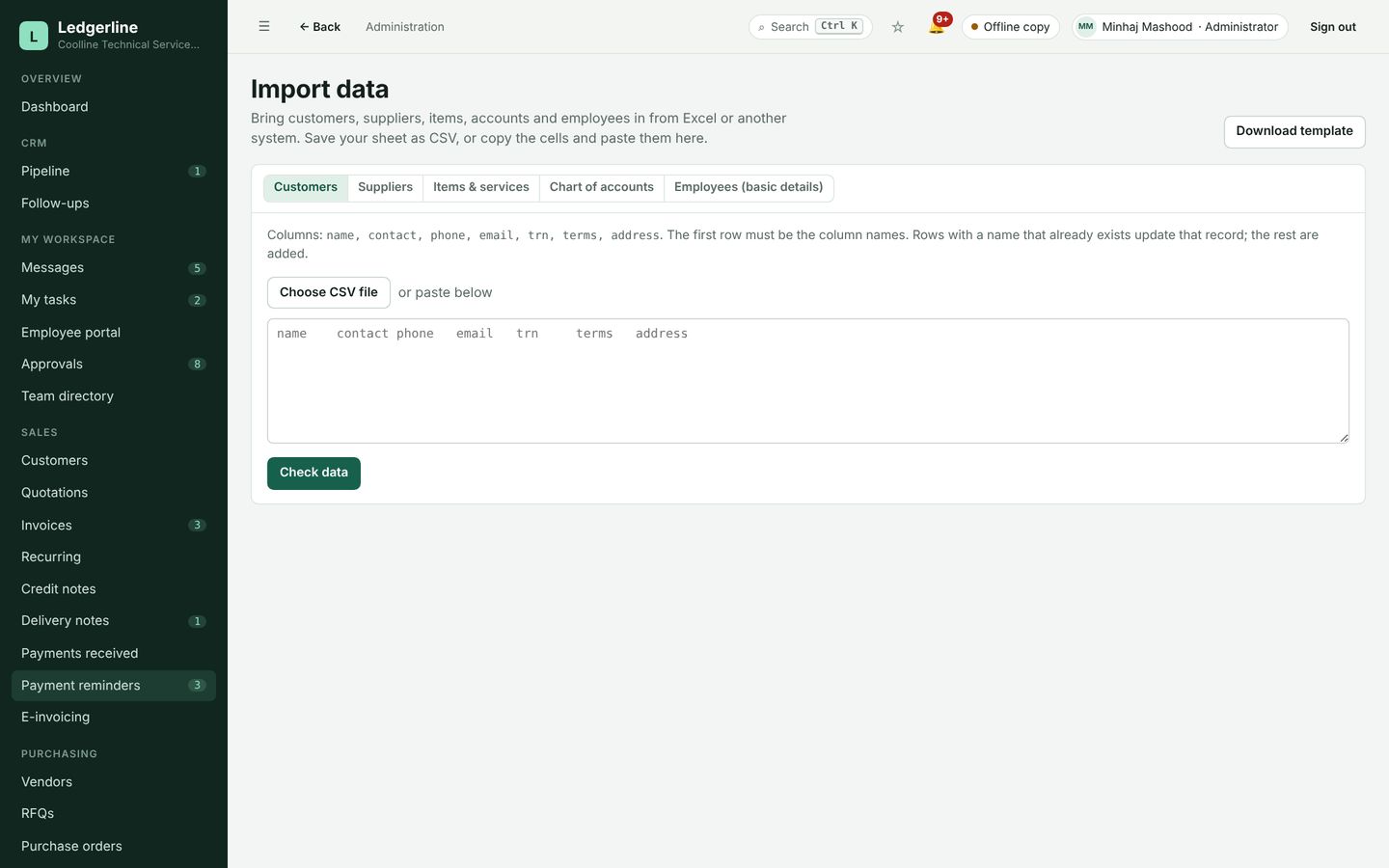Open Pipeline in the sidebar
1389x868 pixels.
click(x=114, y=172)
